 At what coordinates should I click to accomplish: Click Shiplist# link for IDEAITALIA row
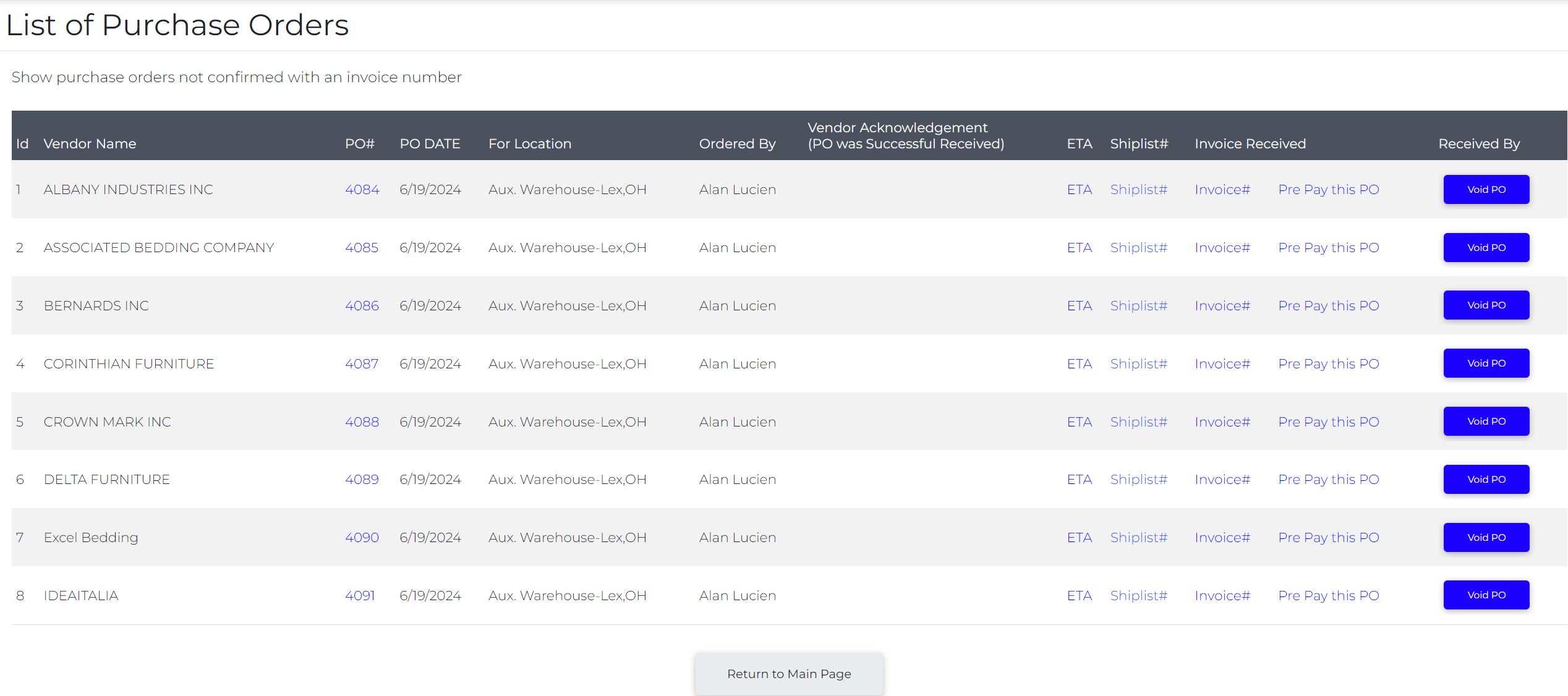click(x=1139, y=596)
